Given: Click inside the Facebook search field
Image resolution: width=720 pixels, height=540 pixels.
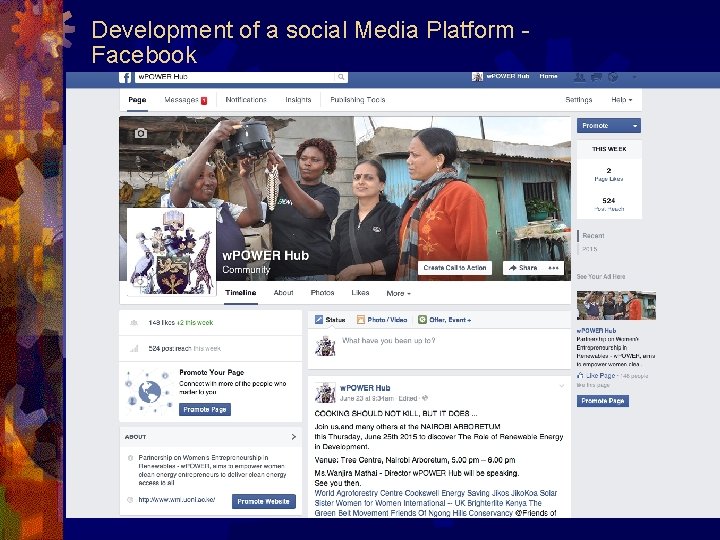Looking at the screenshot, I should click(x=235, y=77).
